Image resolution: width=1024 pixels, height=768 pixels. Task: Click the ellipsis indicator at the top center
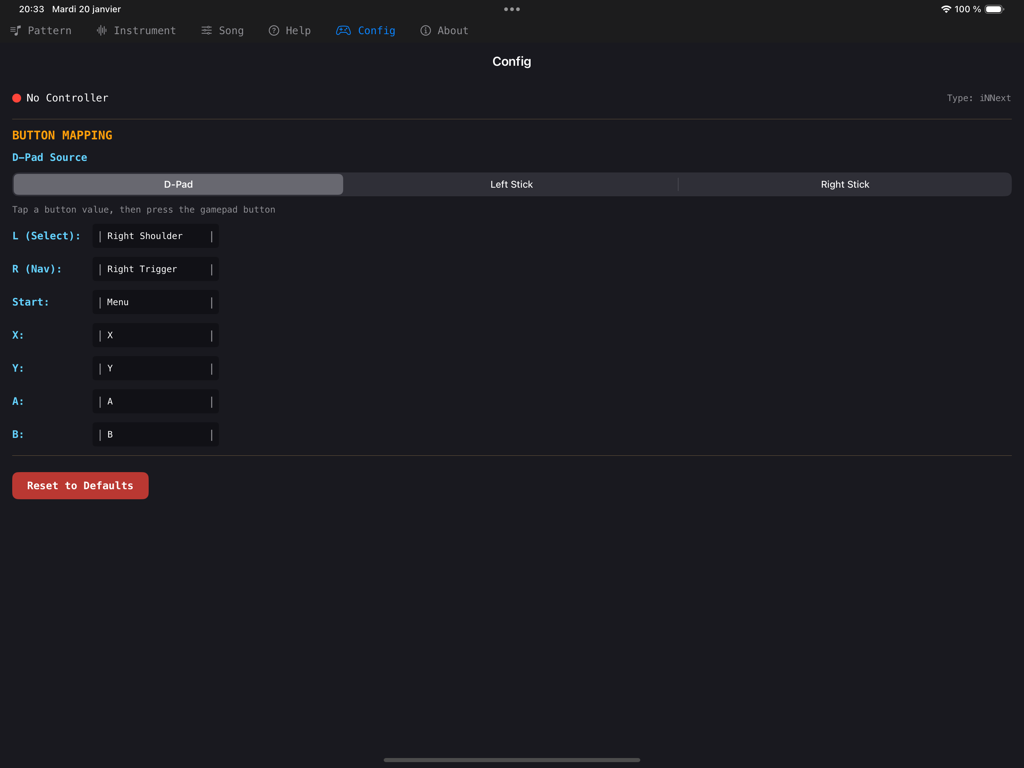pyautogui.click(x=511, y=8)
